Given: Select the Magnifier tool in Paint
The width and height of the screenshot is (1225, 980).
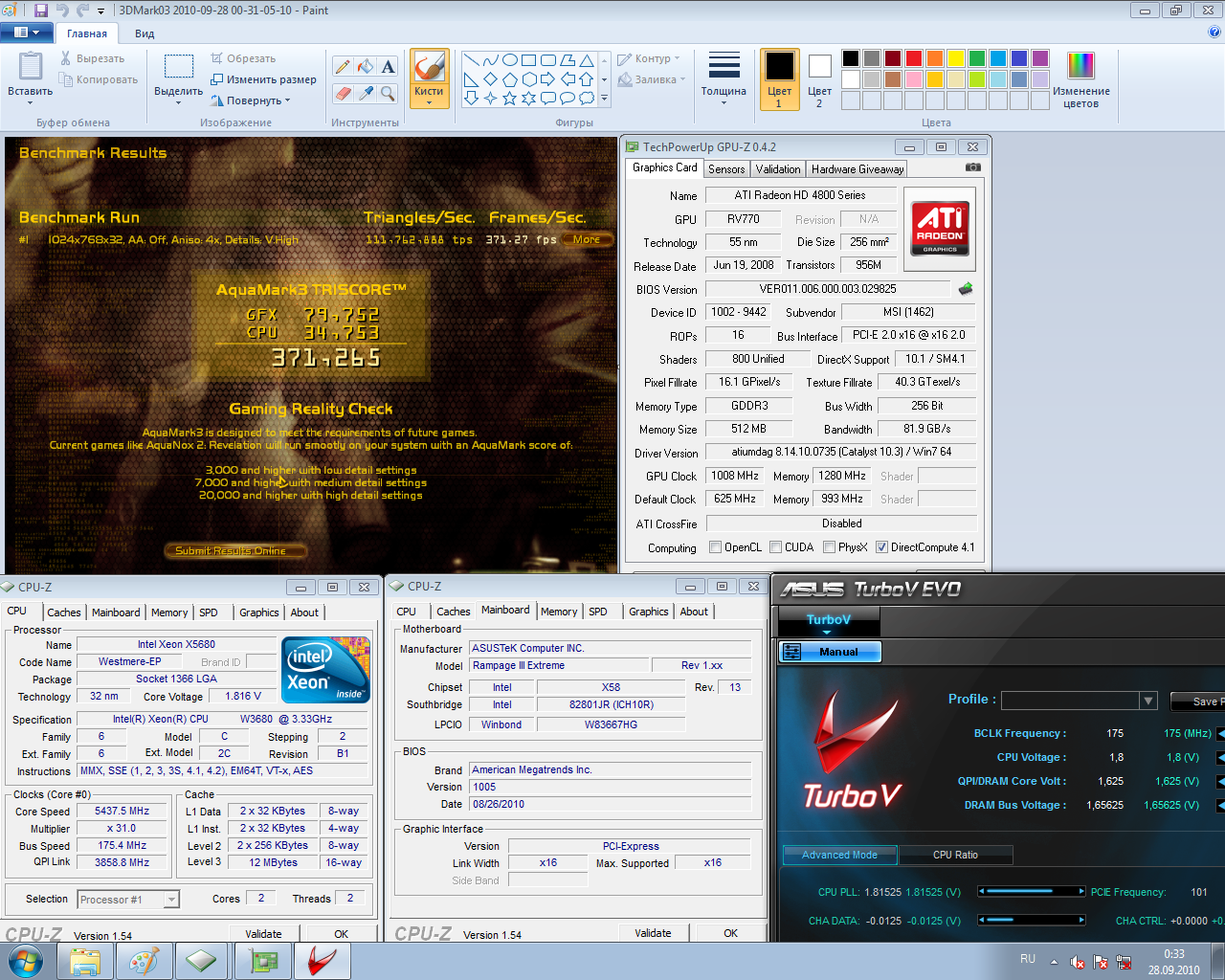Looking at the screenshot, I should click(388, 93).
